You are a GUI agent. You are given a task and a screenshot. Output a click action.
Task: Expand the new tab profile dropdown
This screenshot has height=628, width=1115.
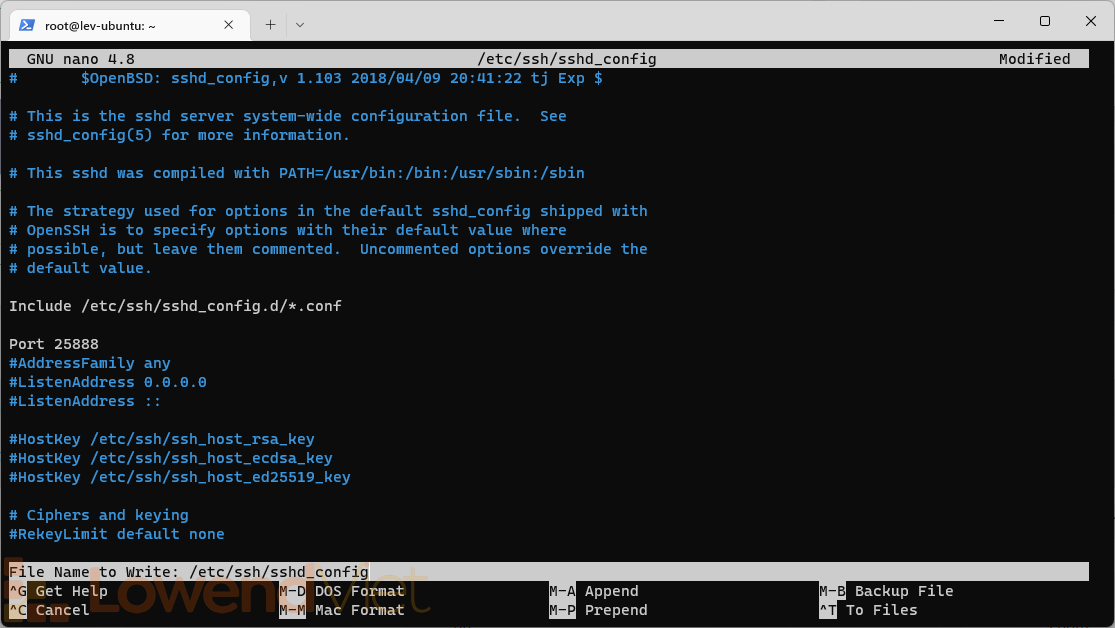pos(300,25)
